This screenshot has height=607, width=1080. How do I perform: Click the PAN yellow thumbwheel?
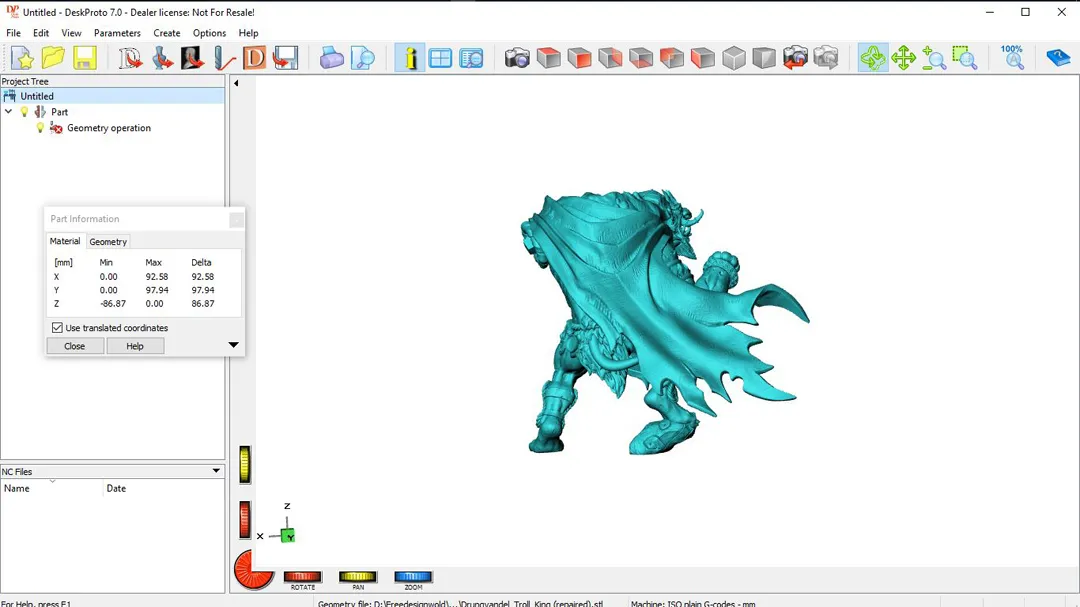pyautogui.click(x=357, y=577)
